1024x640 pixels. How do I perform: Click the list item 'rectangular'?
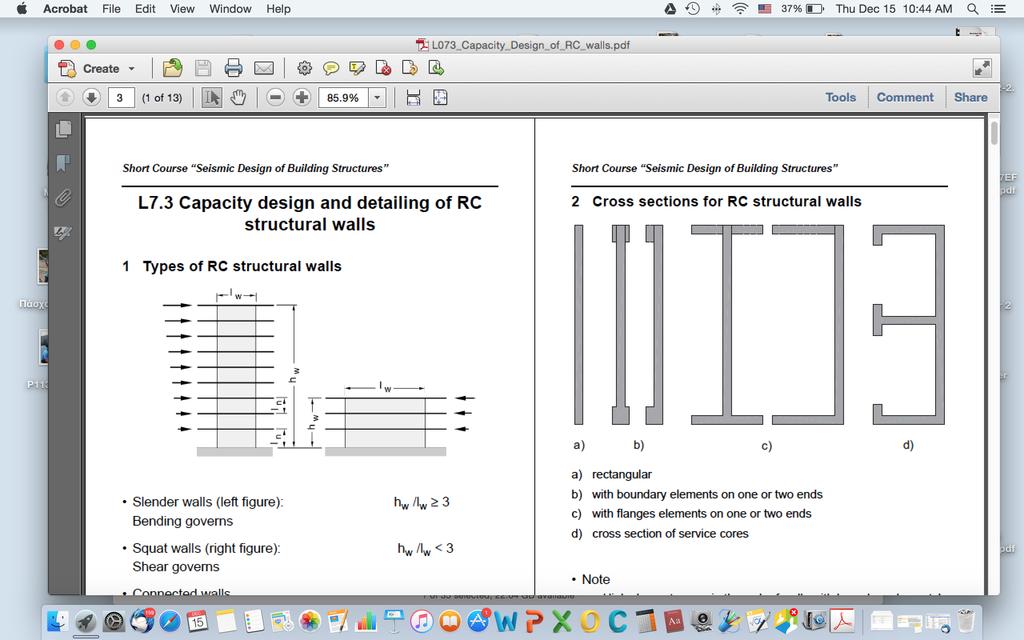pos(622,475)
